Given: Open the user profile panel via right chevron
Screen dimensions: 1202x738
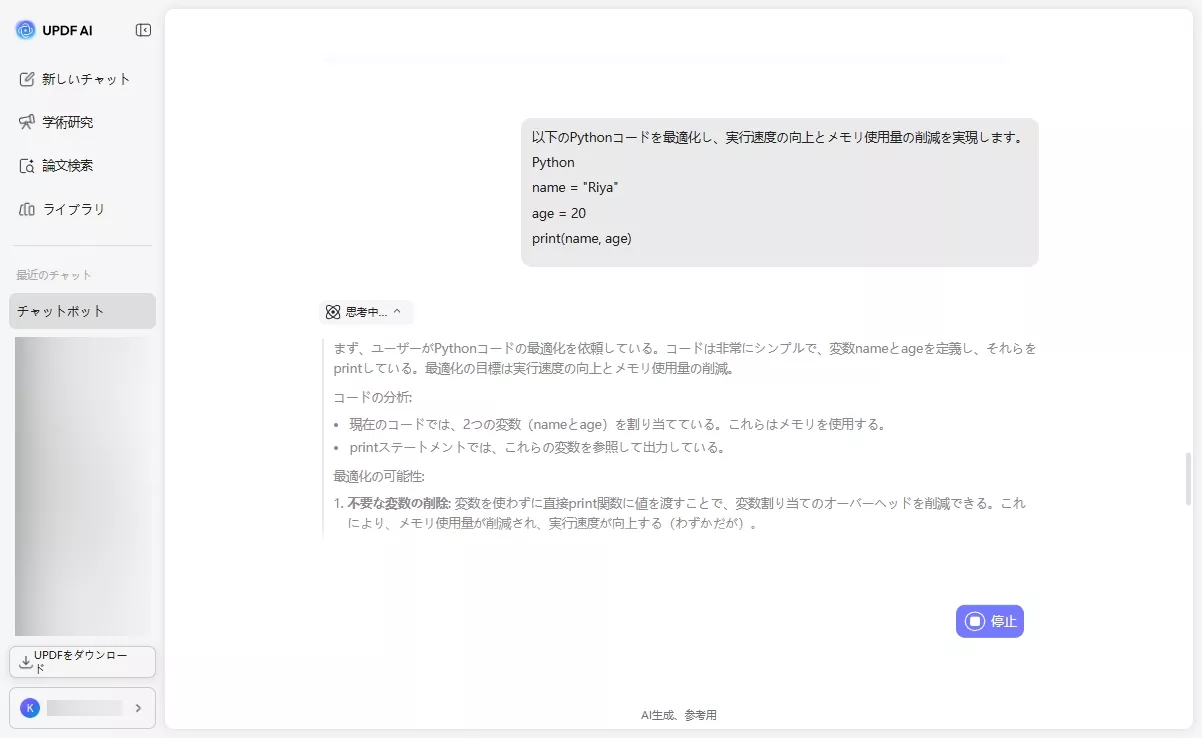Looking at the screenshot, I should click(x=140, y=707).
